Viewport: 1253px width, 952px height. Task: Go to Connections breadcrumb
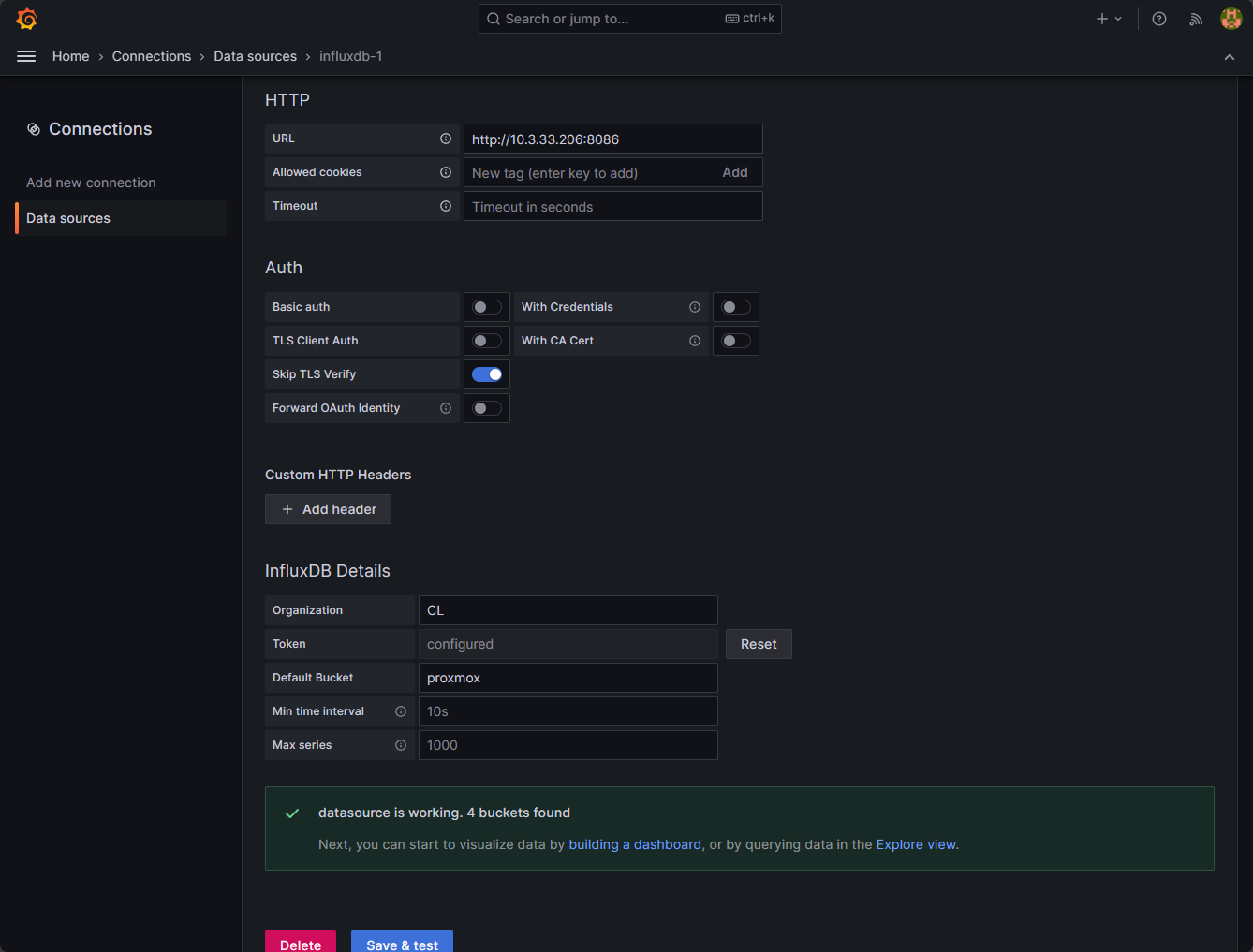point(152,56)
